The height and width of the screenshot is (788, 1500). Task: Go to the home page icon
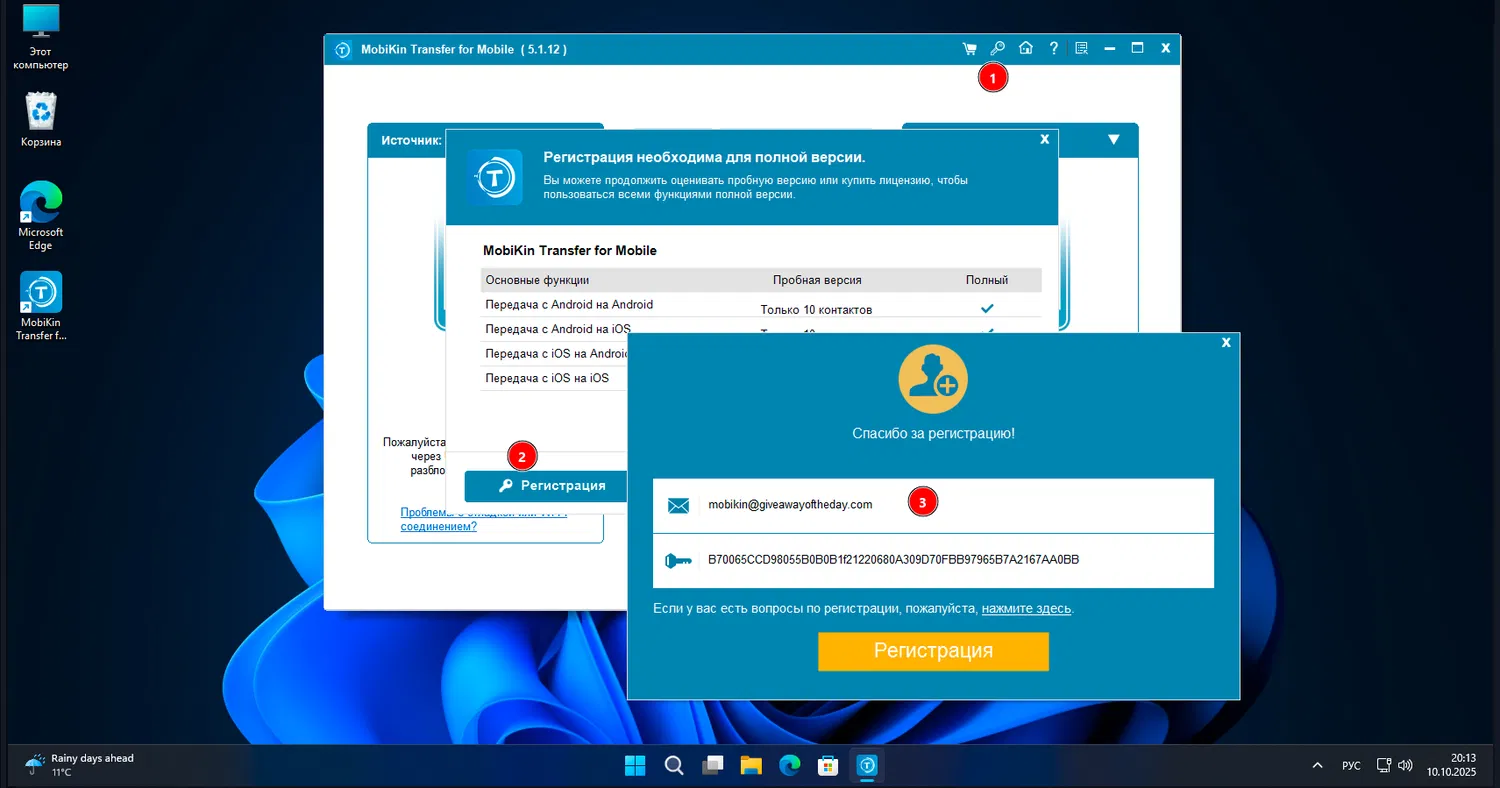[1025, 48]
